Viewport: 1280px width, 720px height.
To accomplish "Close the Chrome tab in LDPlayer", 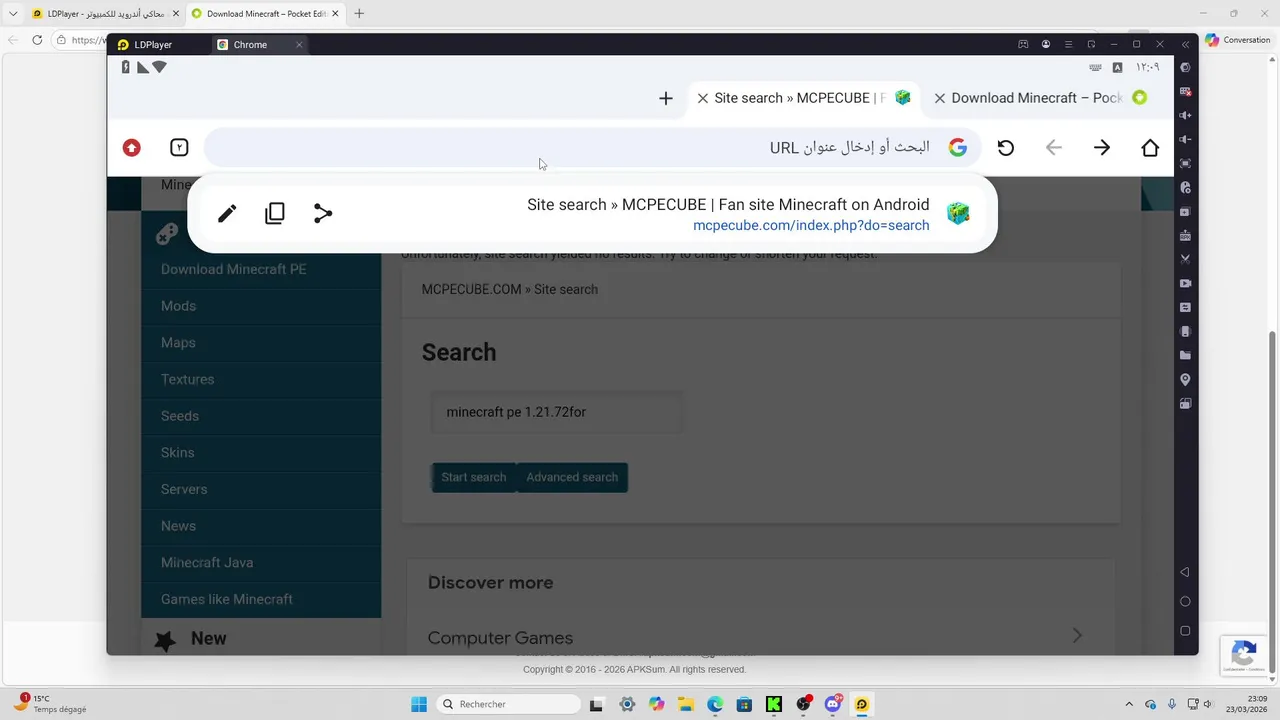I will coord(299,45).
